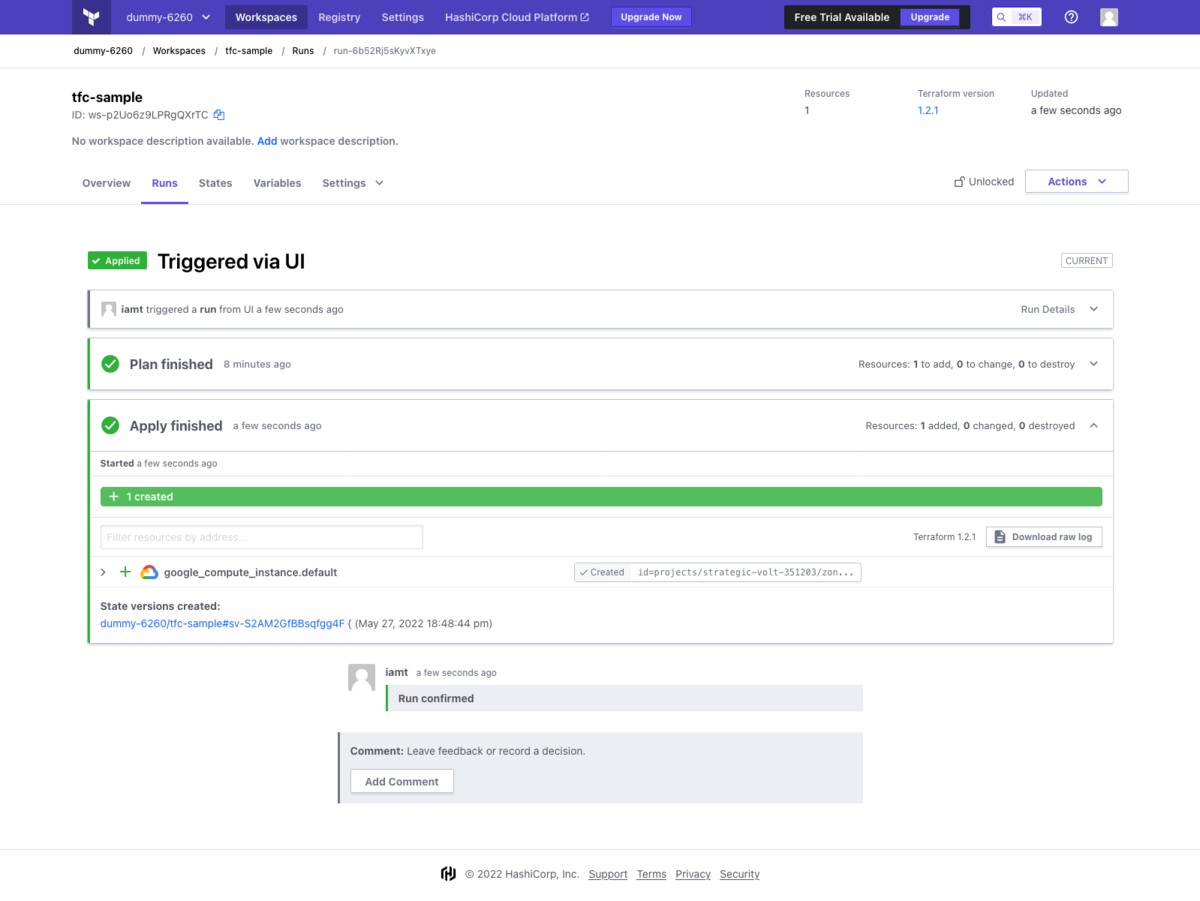Open the Privacy footer link
Image resolution: width=1200 pixels, height=901 pixels.
693,874
